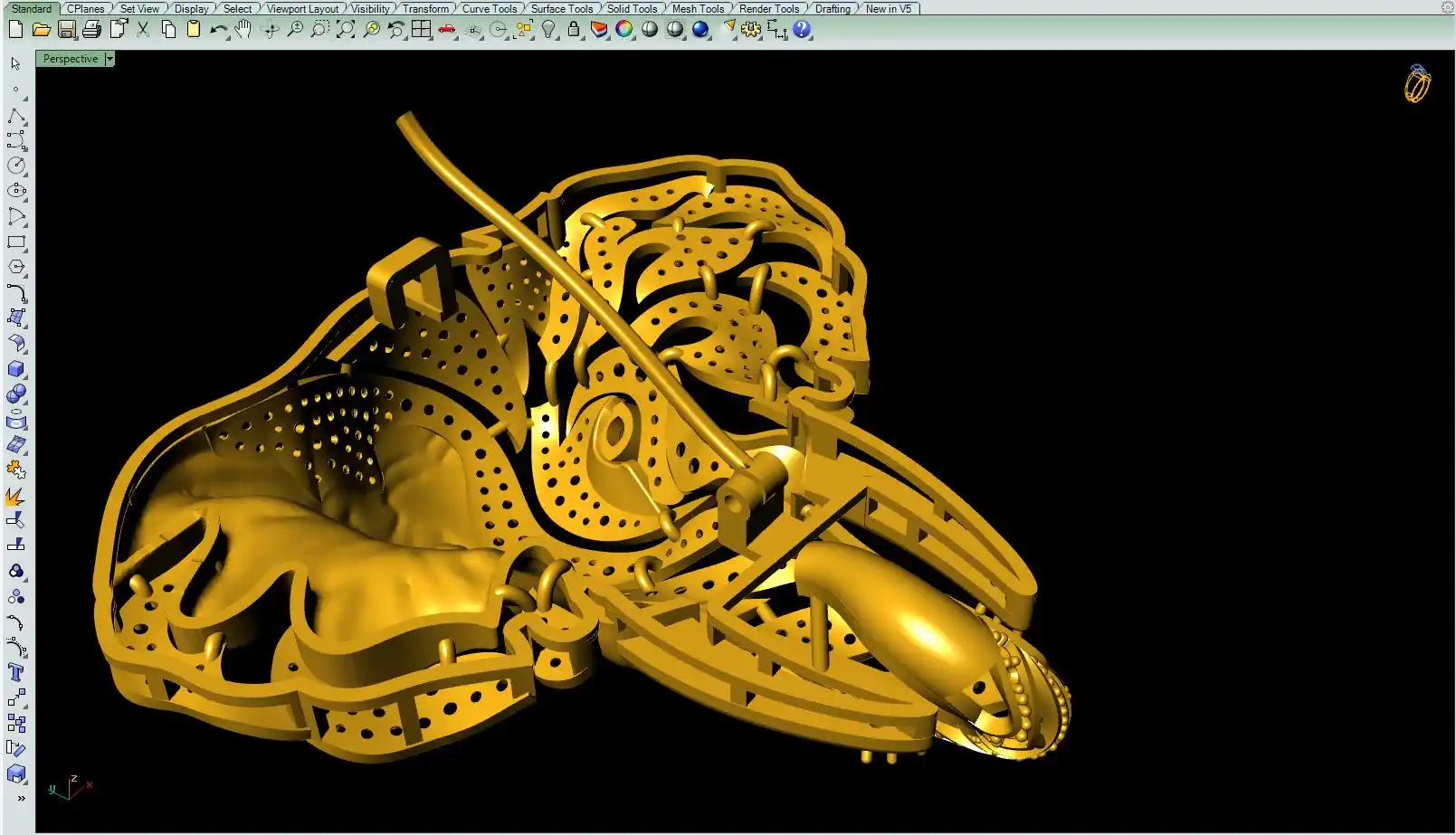Click the Explode tool icon
Image resolution: width=1456 pixels, height=835 pixels.
pos(15,497)
